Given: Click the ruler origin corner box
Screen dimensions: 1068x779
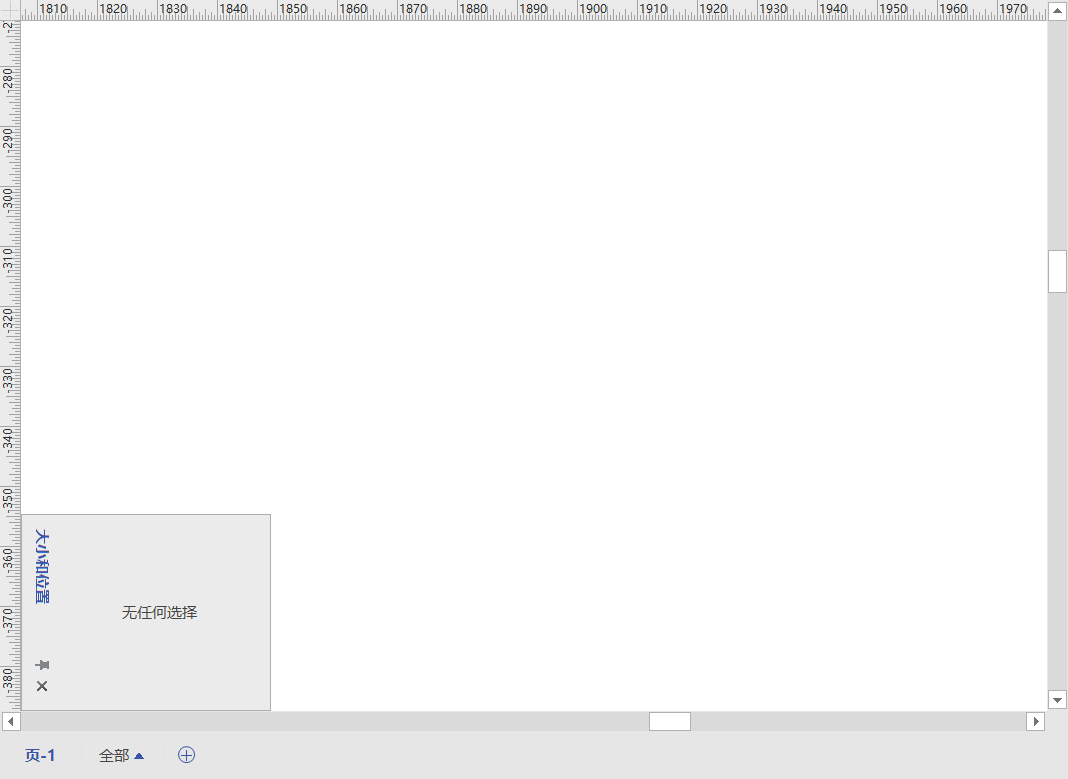Looking at the screenshot, I should click(x=10, y=10).
